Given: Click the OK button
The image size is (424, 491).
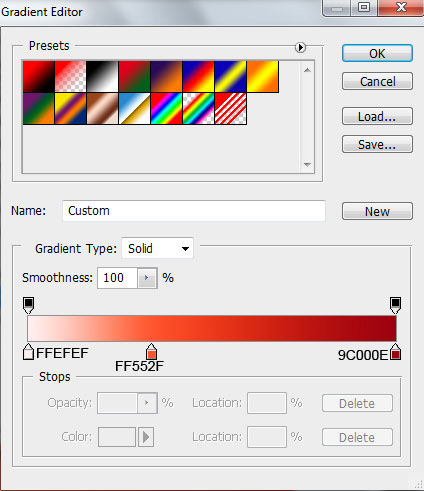Looking at the screenshot, I should pyautogui.click(x=377, y=53).
